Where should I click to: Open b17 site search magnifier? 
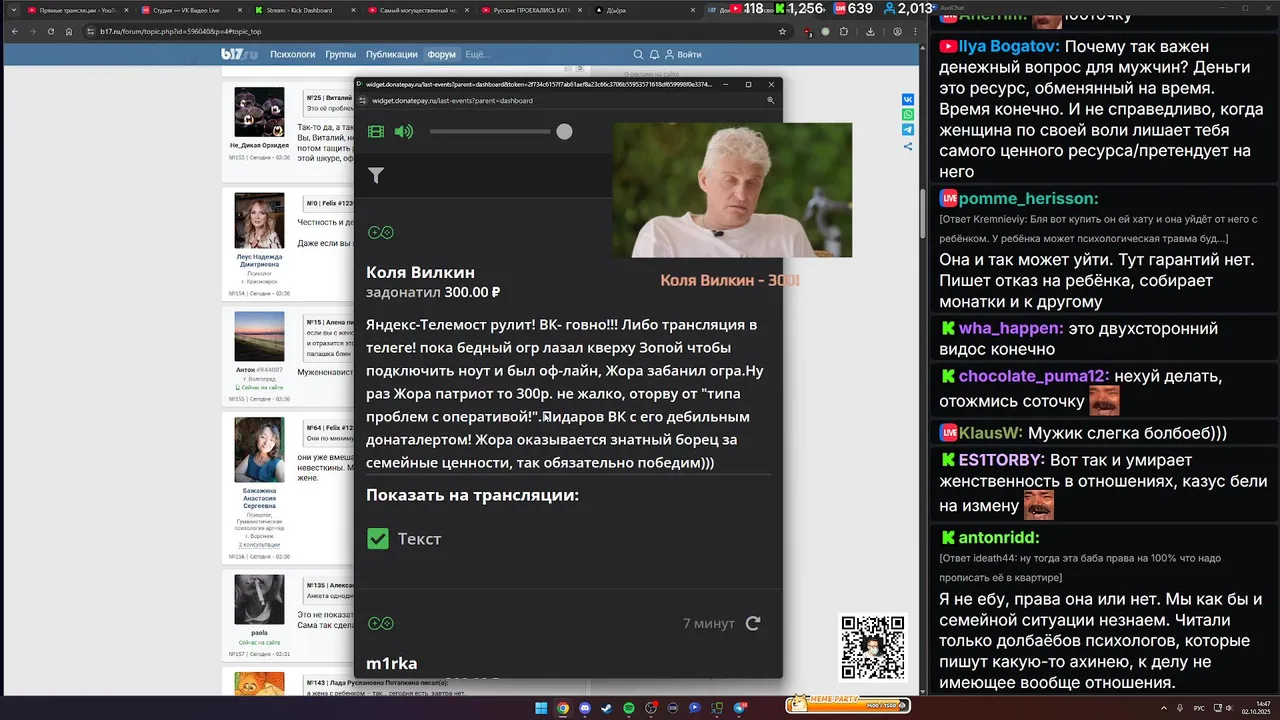click(638, 54)
